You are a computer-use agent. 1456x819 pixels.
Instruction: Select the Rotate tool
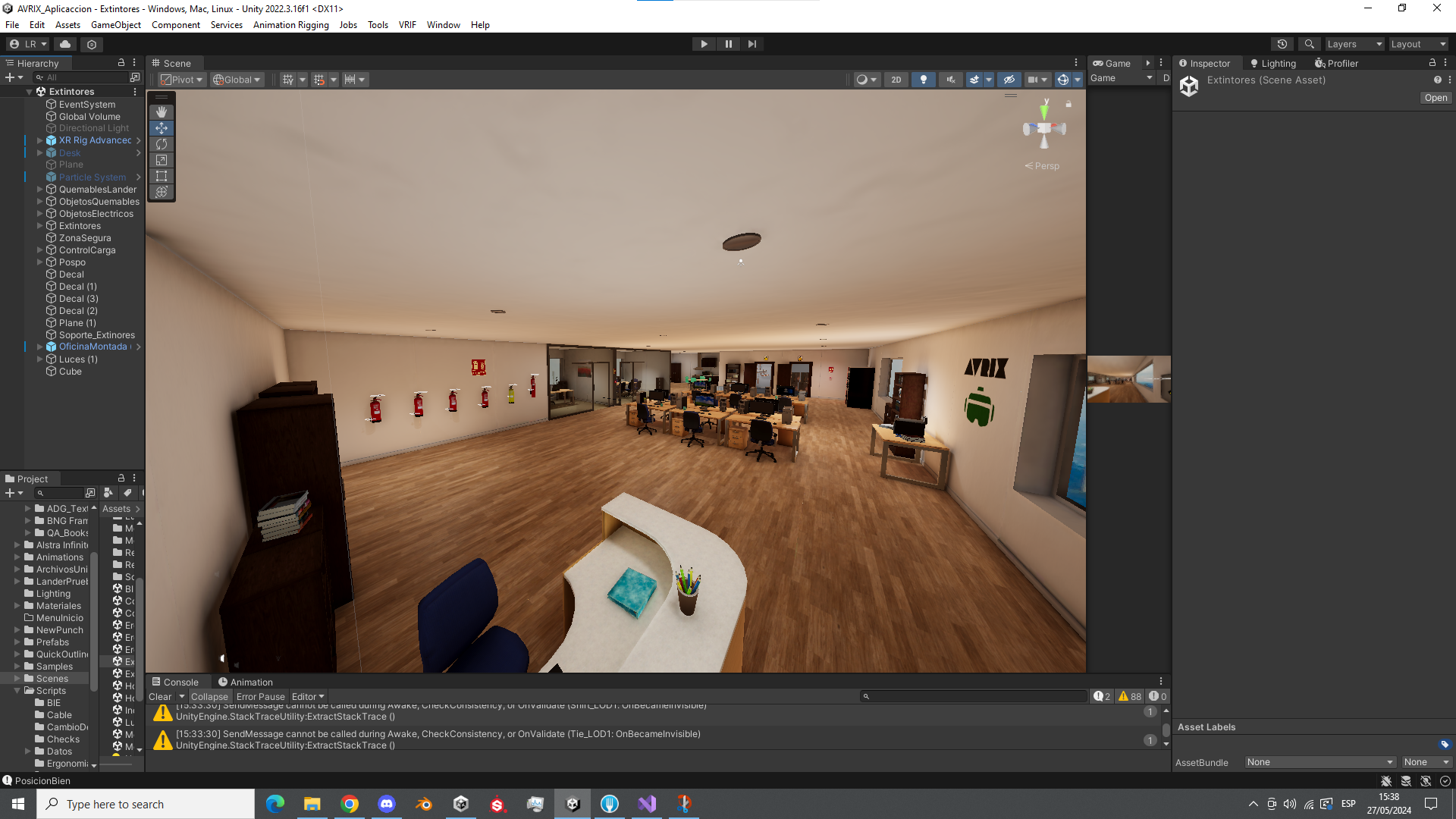coord(162,144)
